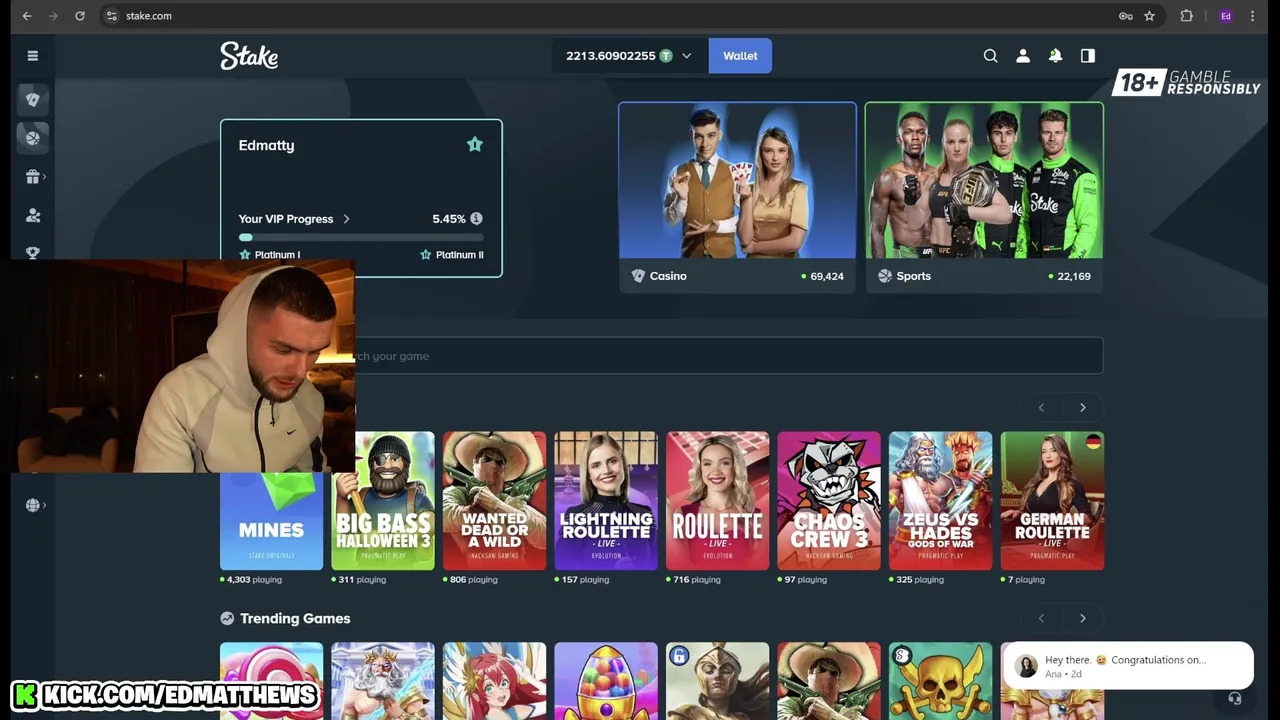Launch German Roulette Live

click(1052, 501)
